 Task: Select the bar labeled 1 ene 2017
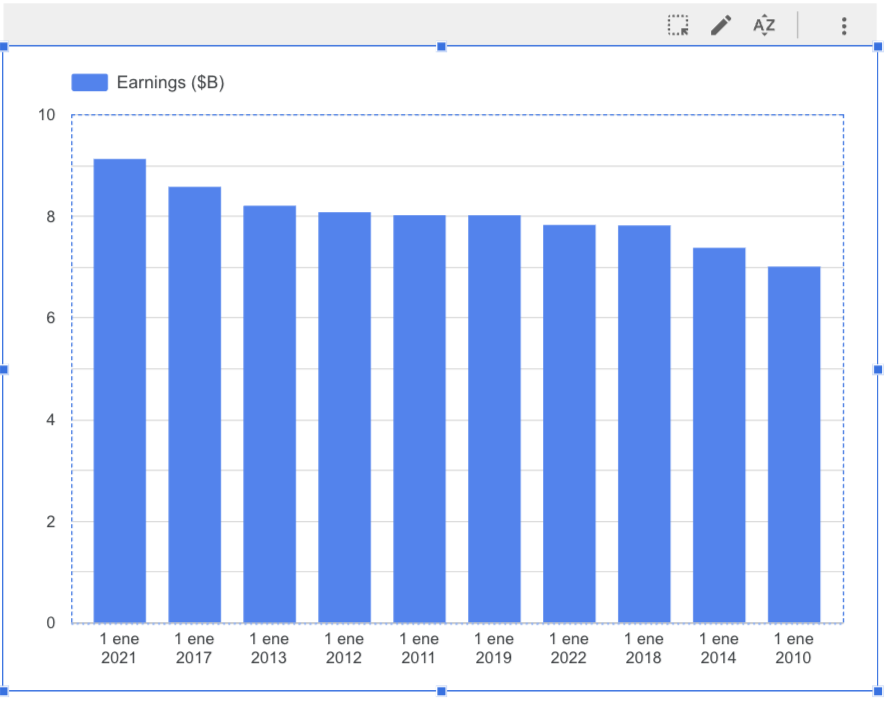pyautogui.click(x=194, y=404)
